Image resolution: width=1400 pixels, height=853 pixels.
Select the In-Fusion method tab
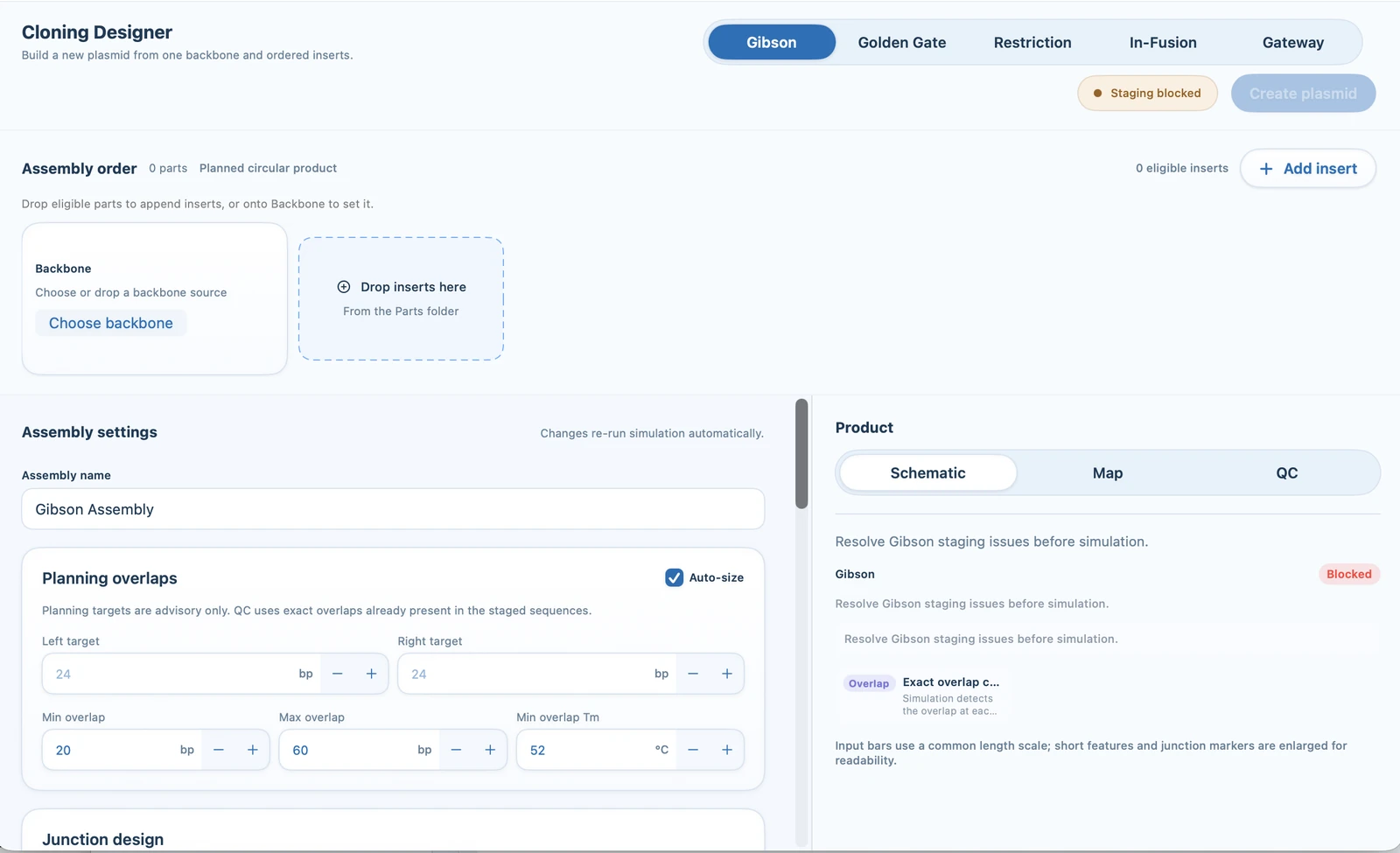(1163, 42)
